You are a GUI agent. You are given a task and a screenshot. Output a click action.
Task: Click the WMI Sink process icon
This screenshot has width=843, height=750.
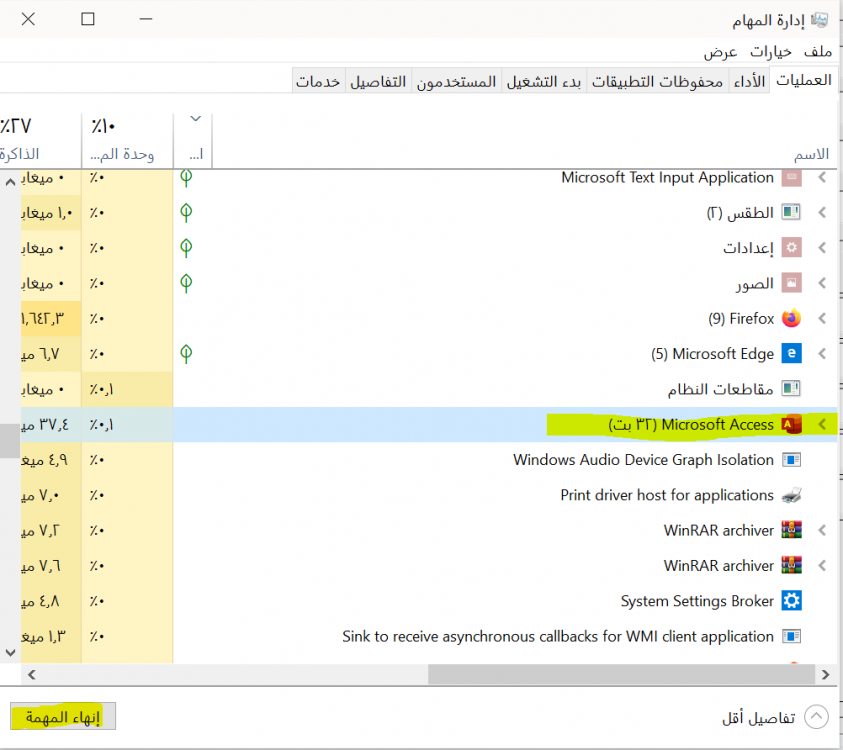791,636
